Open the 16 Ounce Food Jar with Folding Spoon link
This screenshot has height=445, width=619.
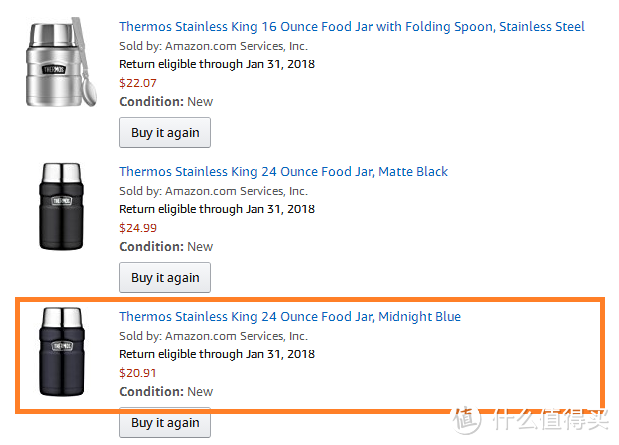pos(351,27)
